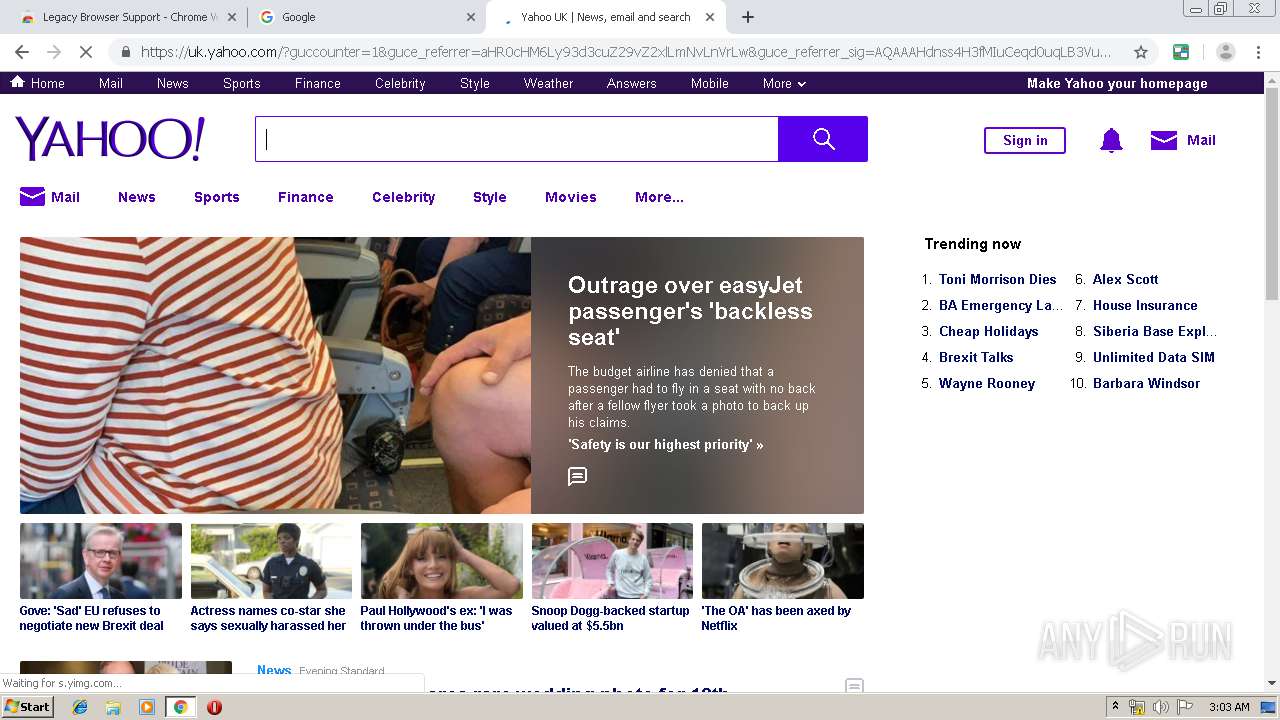Open the Chrome three-dot menu
The image size is (1280, 720).
click(1258, 52)
